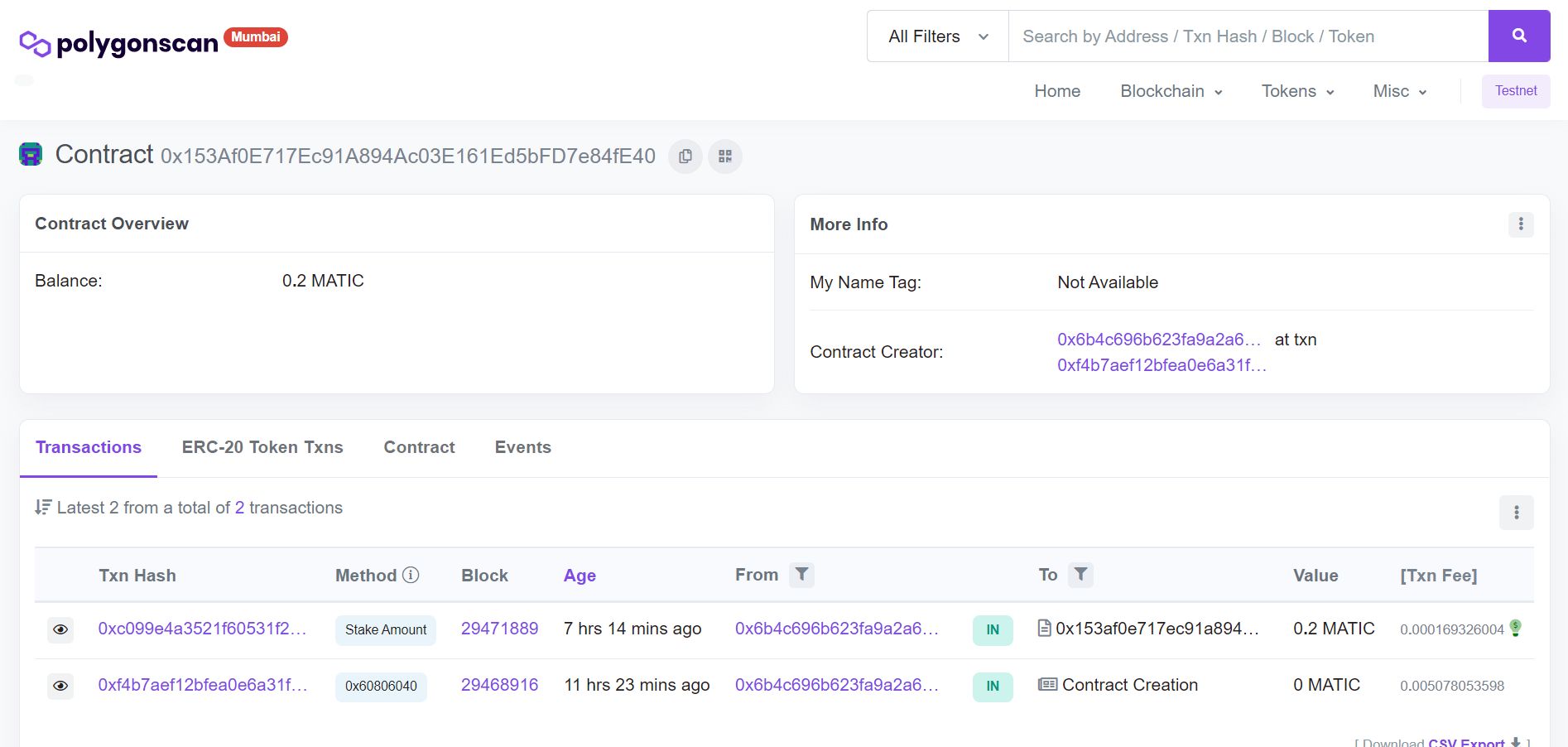Switch to the ERC-20 Token Txns tab

pyautogui.click(x=262, y=447)
